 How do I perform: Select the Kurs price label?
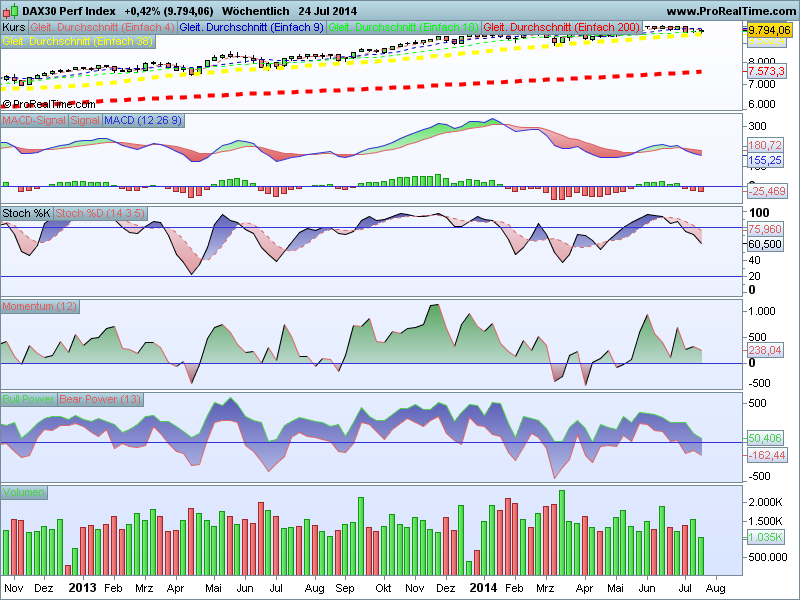14,27
